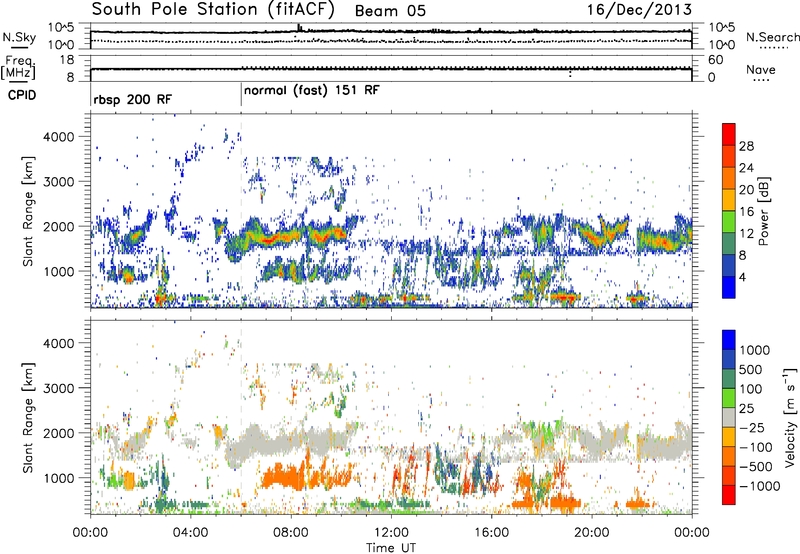Viewport: 800px width, 554px height.
Task: Click the '28' tick on the Power scale
Action: (x=746, y=146)
